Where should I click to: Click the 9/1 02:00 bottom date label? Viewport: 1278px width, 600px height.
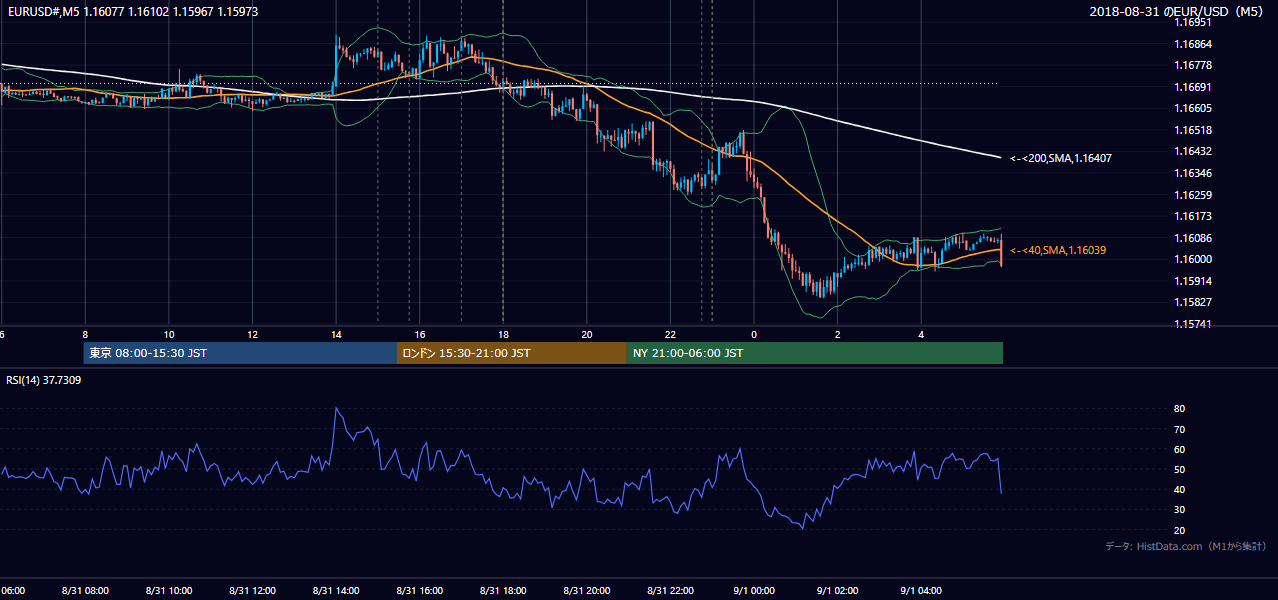point(838,591)
